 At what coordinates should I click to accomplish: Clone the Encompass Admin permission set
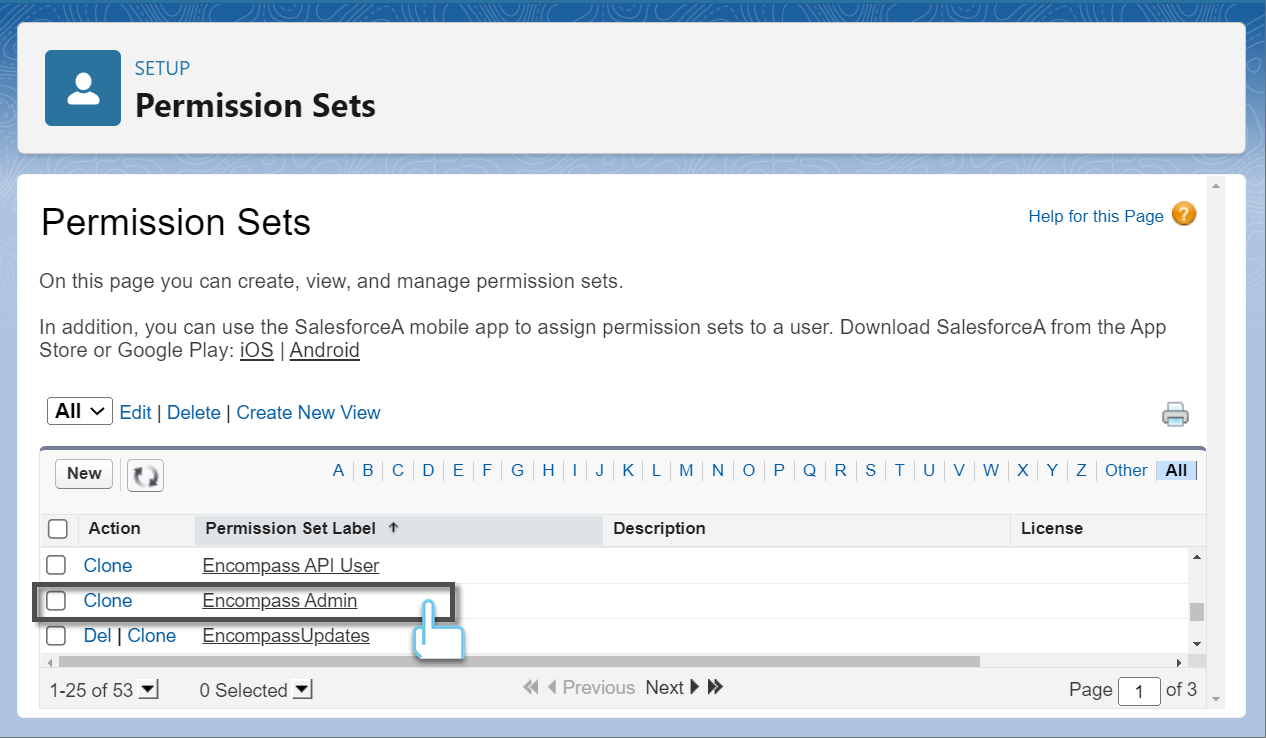click(108, 601)
